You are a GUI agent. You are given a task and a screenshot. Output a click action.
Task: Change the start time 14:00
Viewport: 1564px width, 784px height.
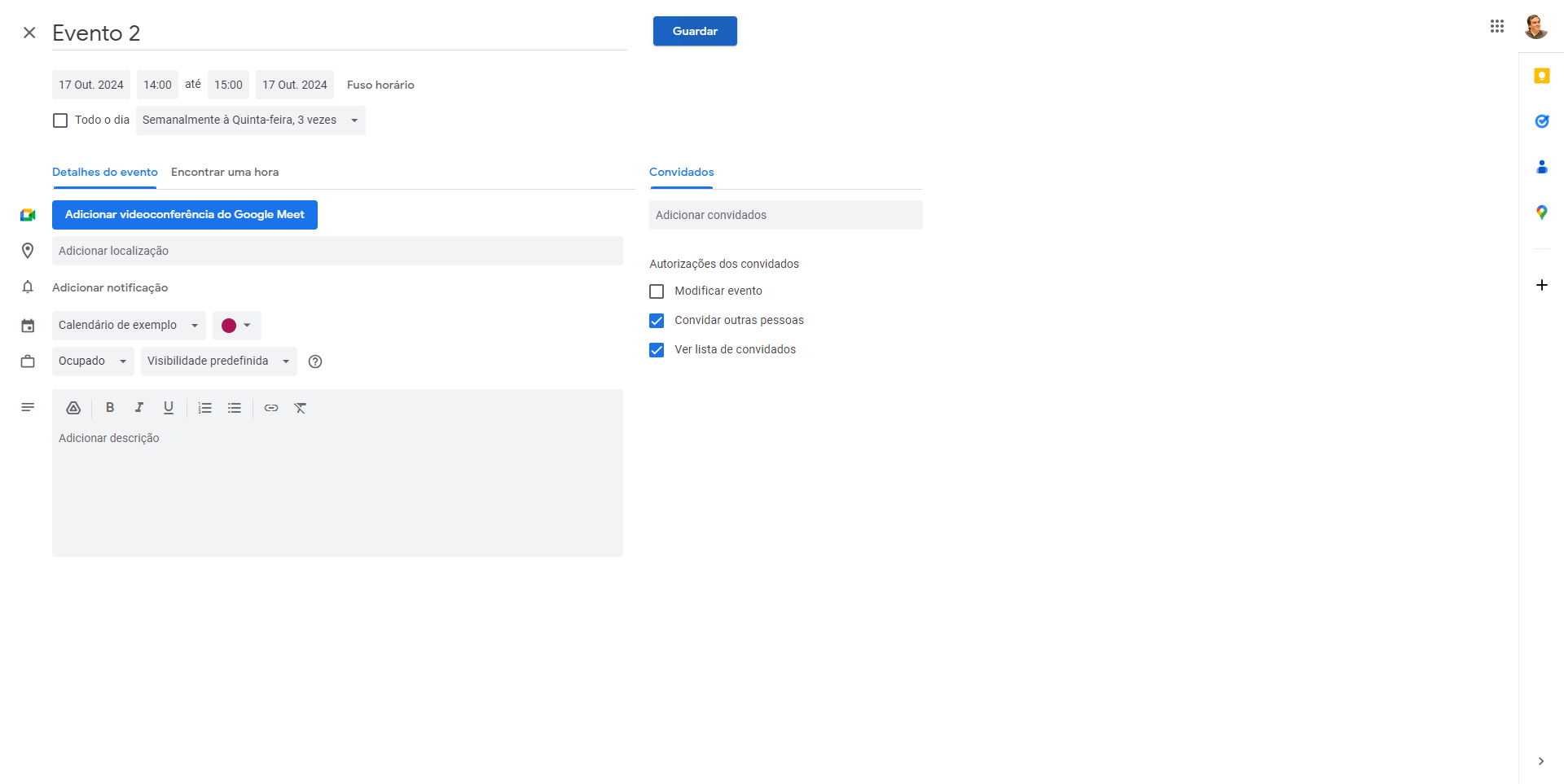coord(157,85)
